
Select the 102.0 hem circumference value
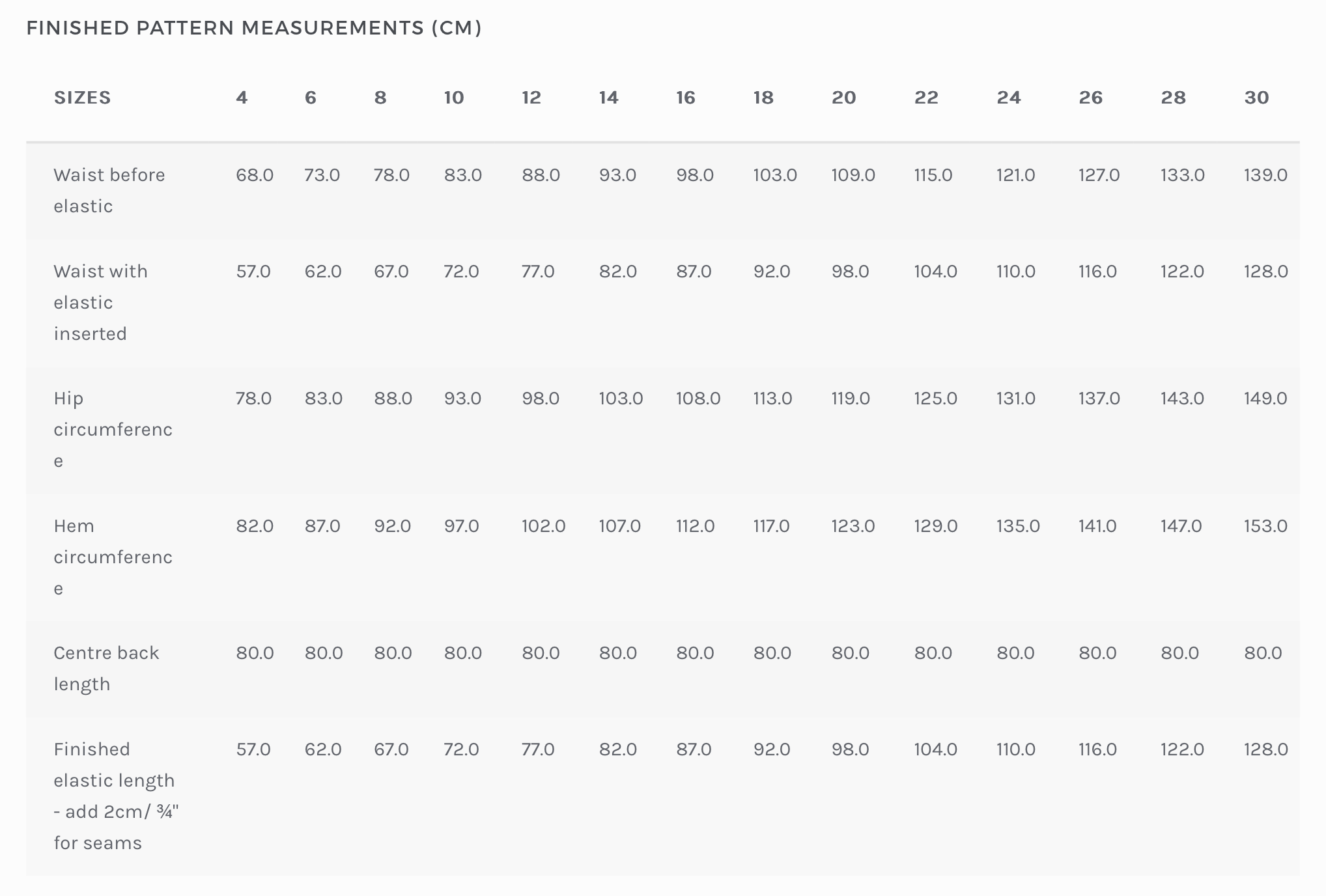(543, 526)
